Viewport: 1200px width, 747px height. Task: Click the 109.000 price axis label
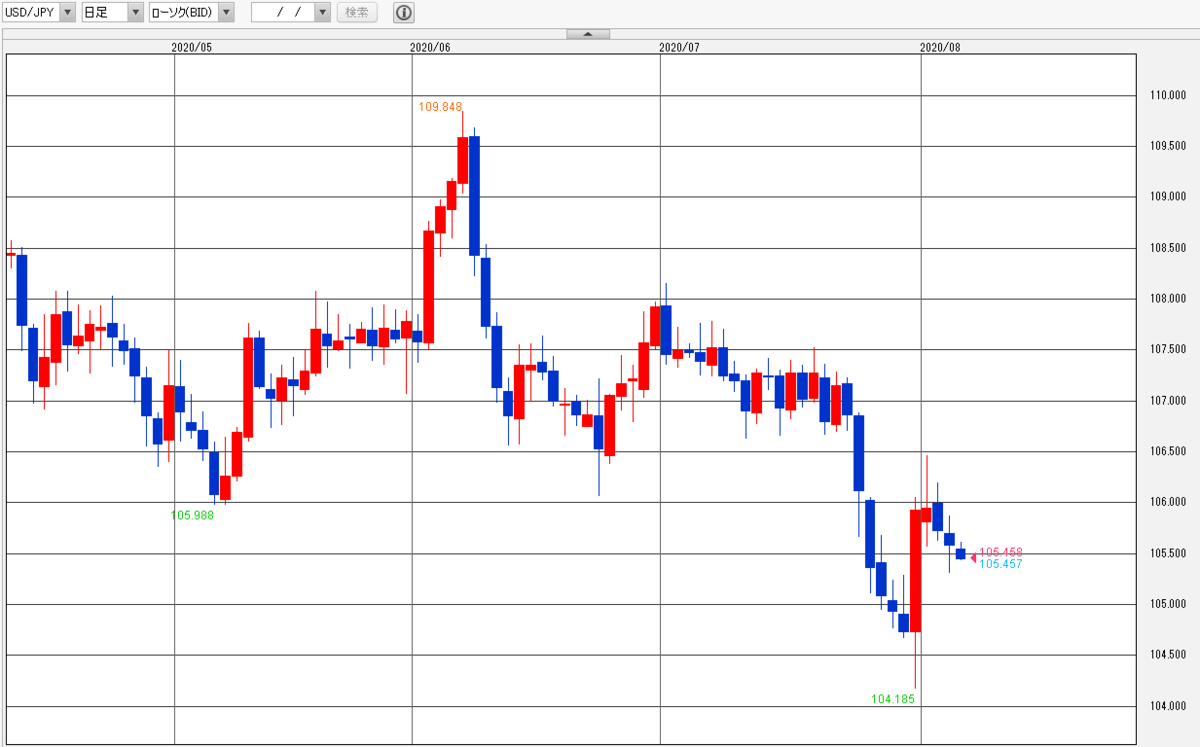tap(1168, 198)
